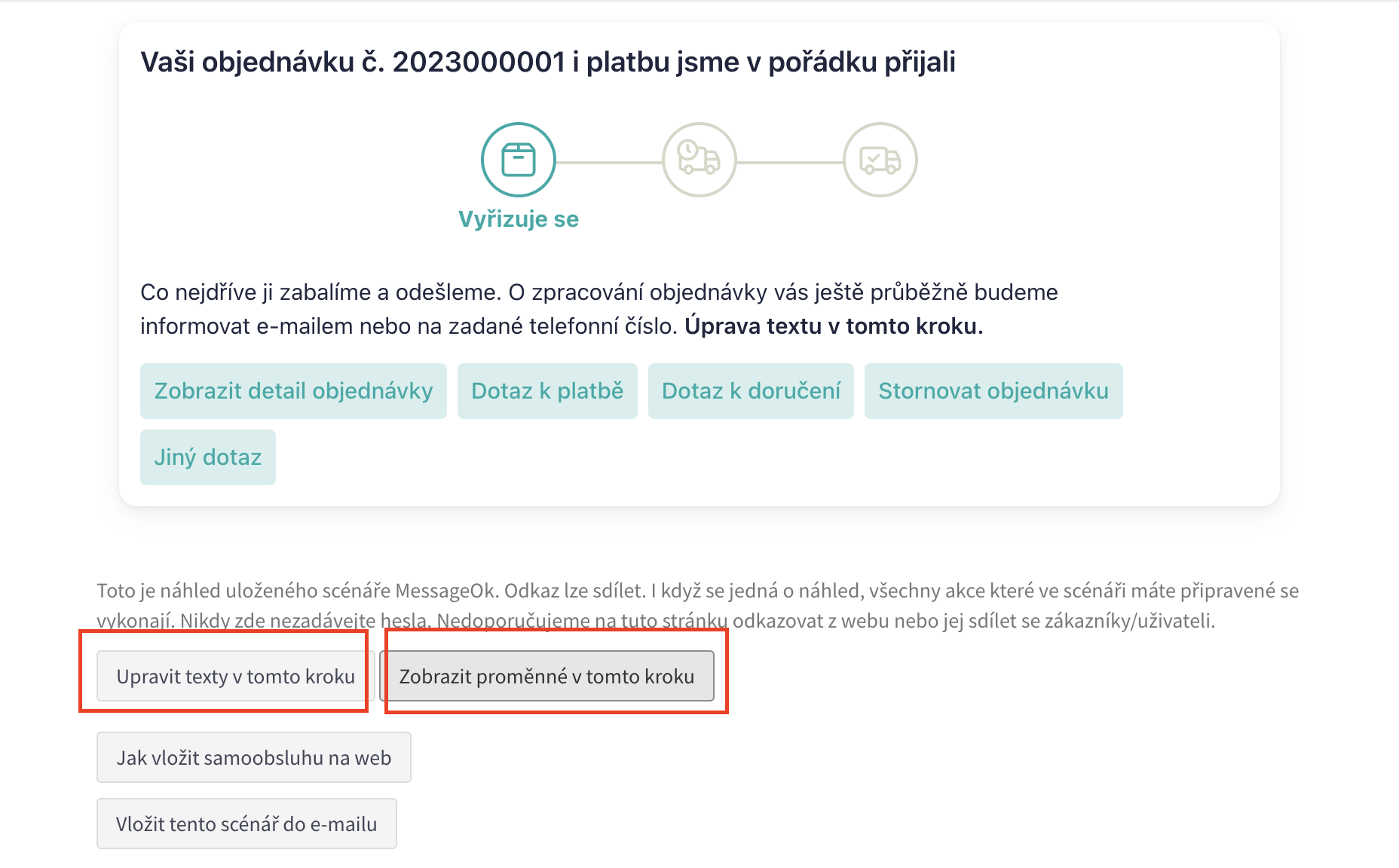
Task: Choose 'Dotaz k doručení' button
Action: [751, 391]
